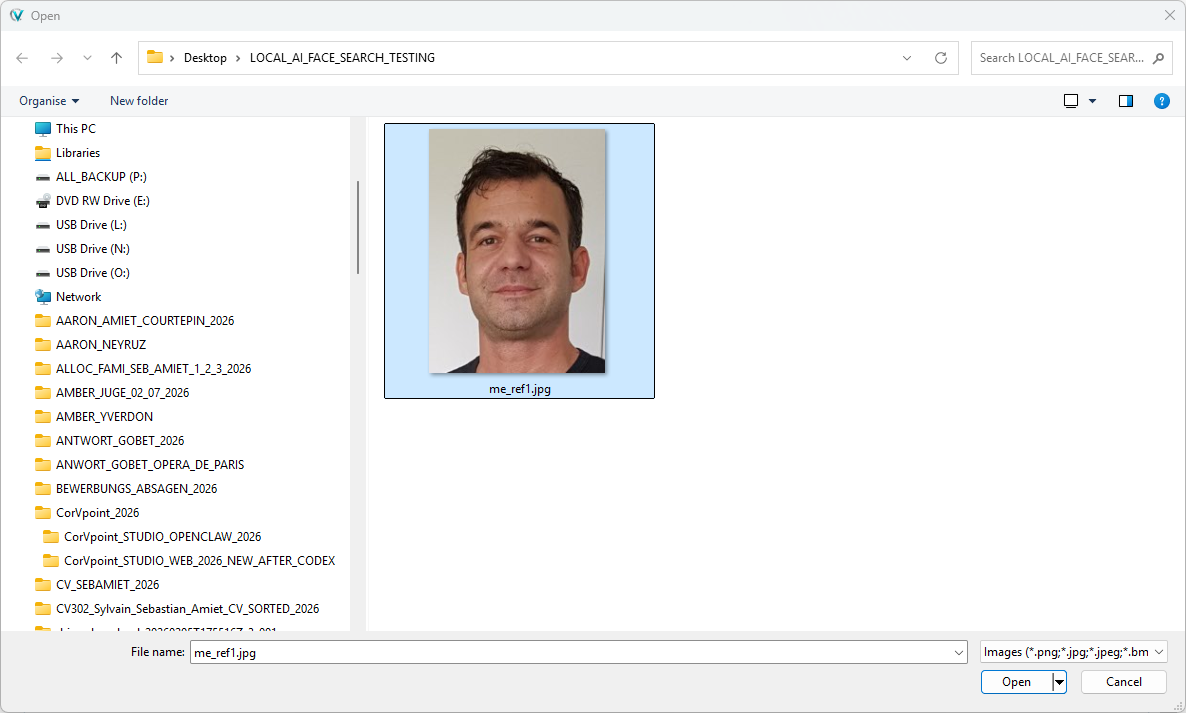Select the CorVpoint_2026 folder in tree
1186x713 pixels.
(x=97, y=513)
